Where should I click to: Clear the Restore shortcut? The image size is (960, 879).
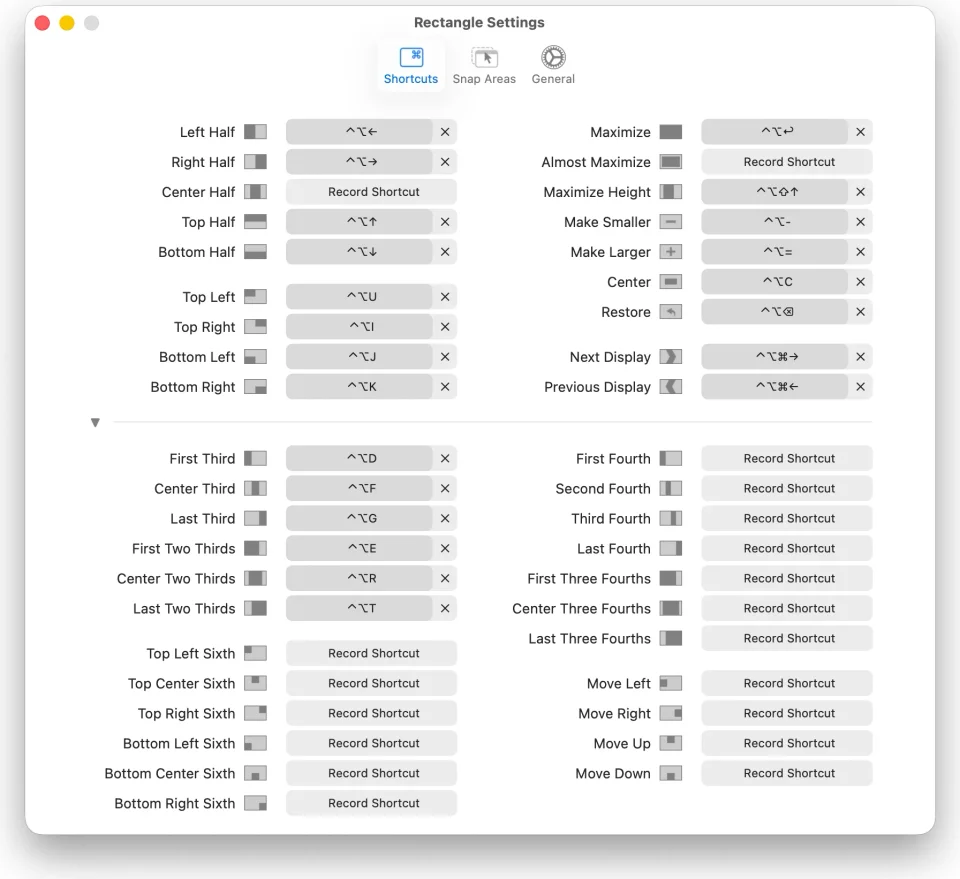[860, 312]
